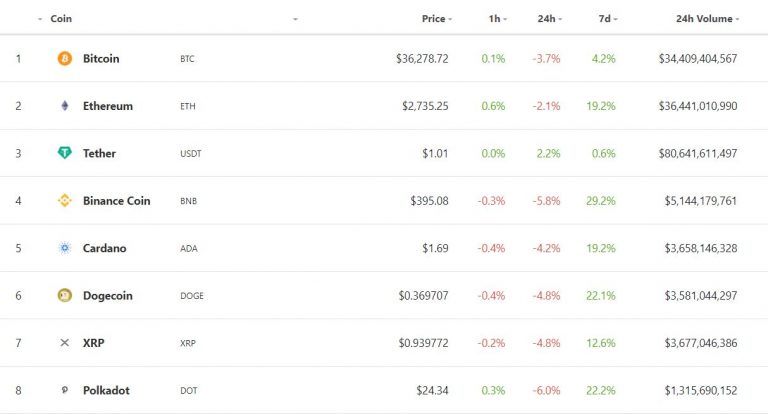Sort by the Price column header
Image resolution: width=768 pixels, height=414 pixels.
coord(433,19)
